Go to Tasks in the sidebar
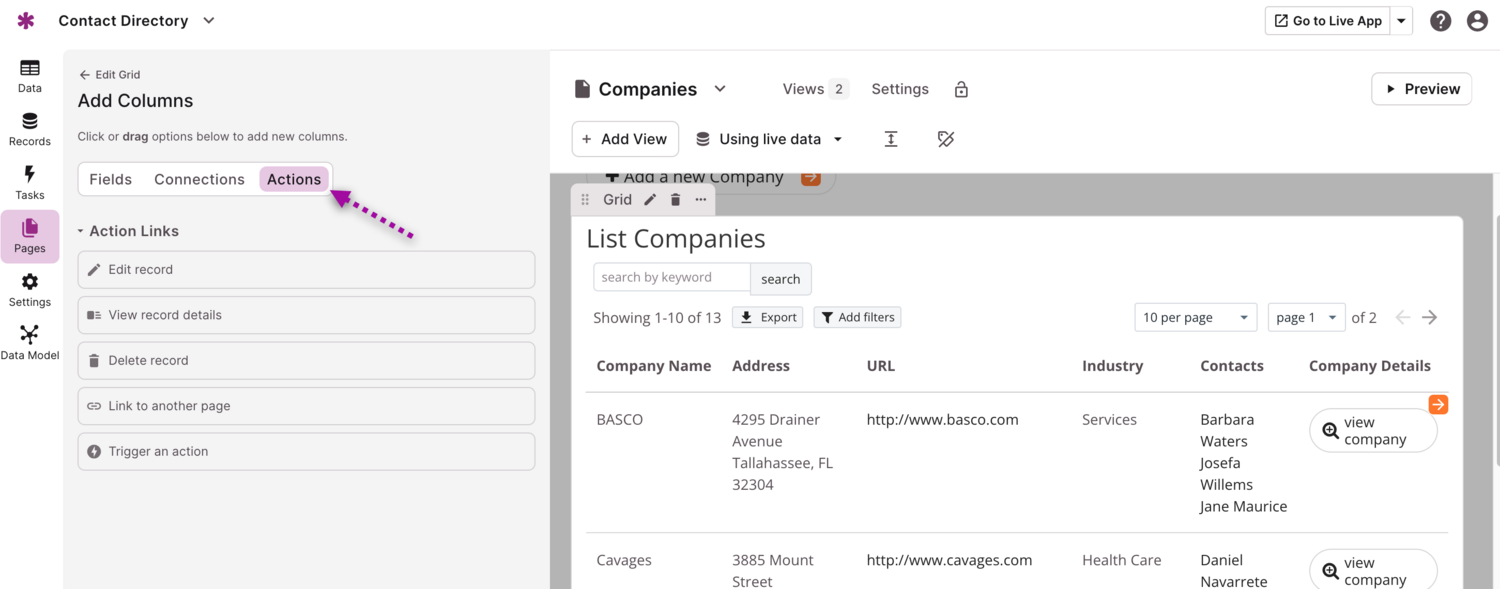 pyautogui.click(x=30, y=183)
